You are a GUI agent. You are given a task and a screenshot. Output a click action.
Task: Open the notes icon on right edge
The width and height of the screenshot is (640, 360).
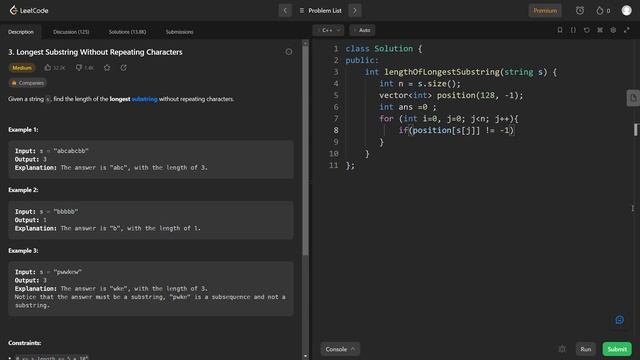point(633,98)
